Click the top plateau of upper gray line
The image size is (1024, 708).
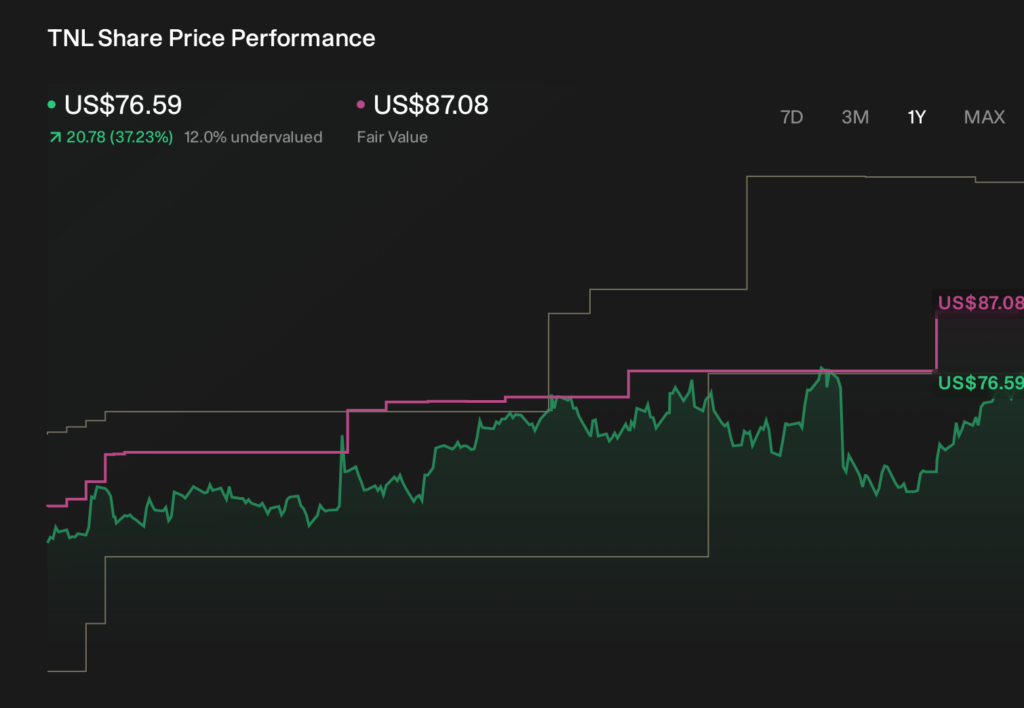pyautogui.click(x=861, y=176)
